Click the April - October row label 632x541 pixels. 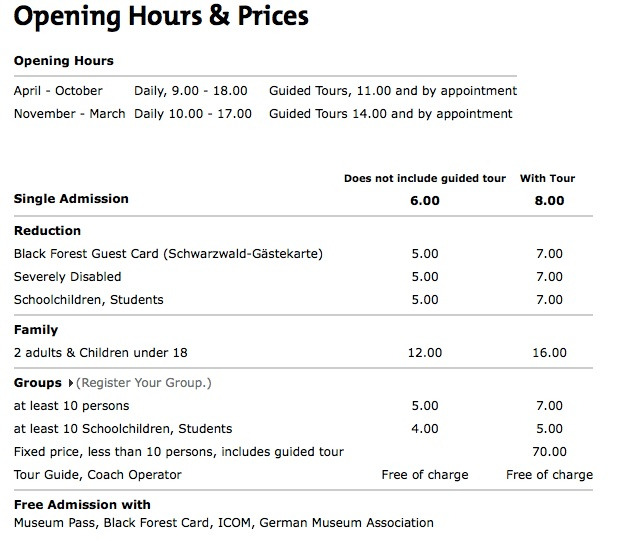point(58,91)
